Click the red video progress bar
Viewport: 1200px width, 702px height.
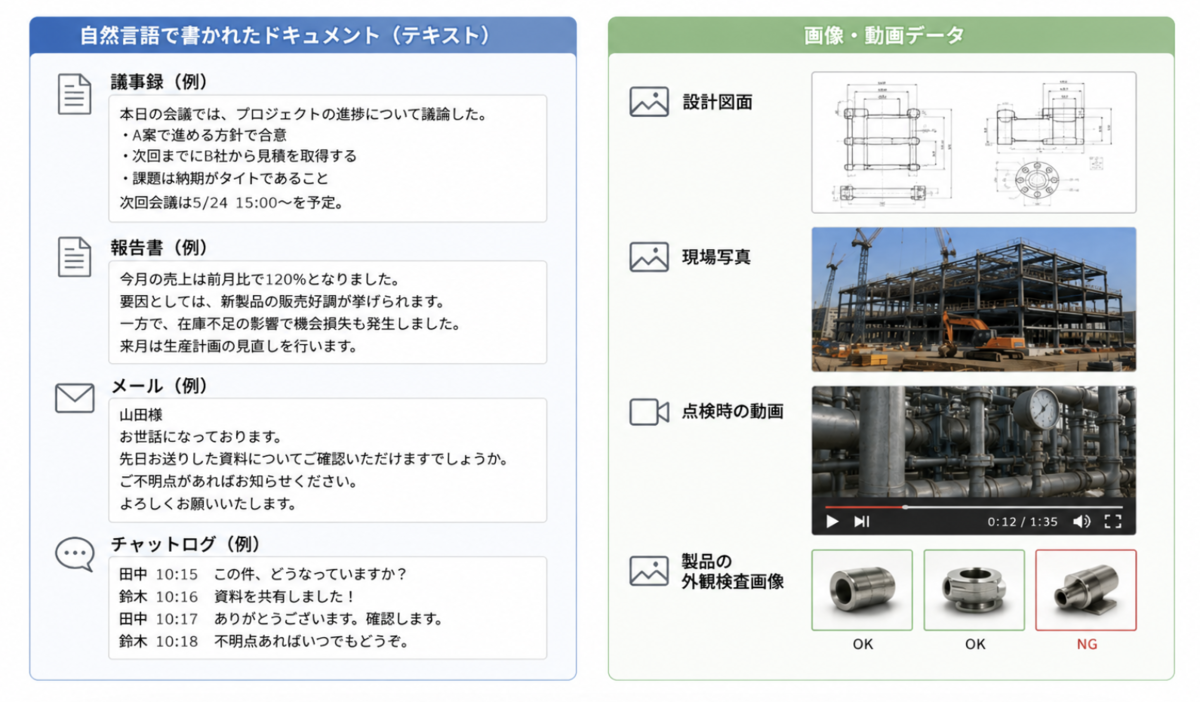click(x=865, y=507)
